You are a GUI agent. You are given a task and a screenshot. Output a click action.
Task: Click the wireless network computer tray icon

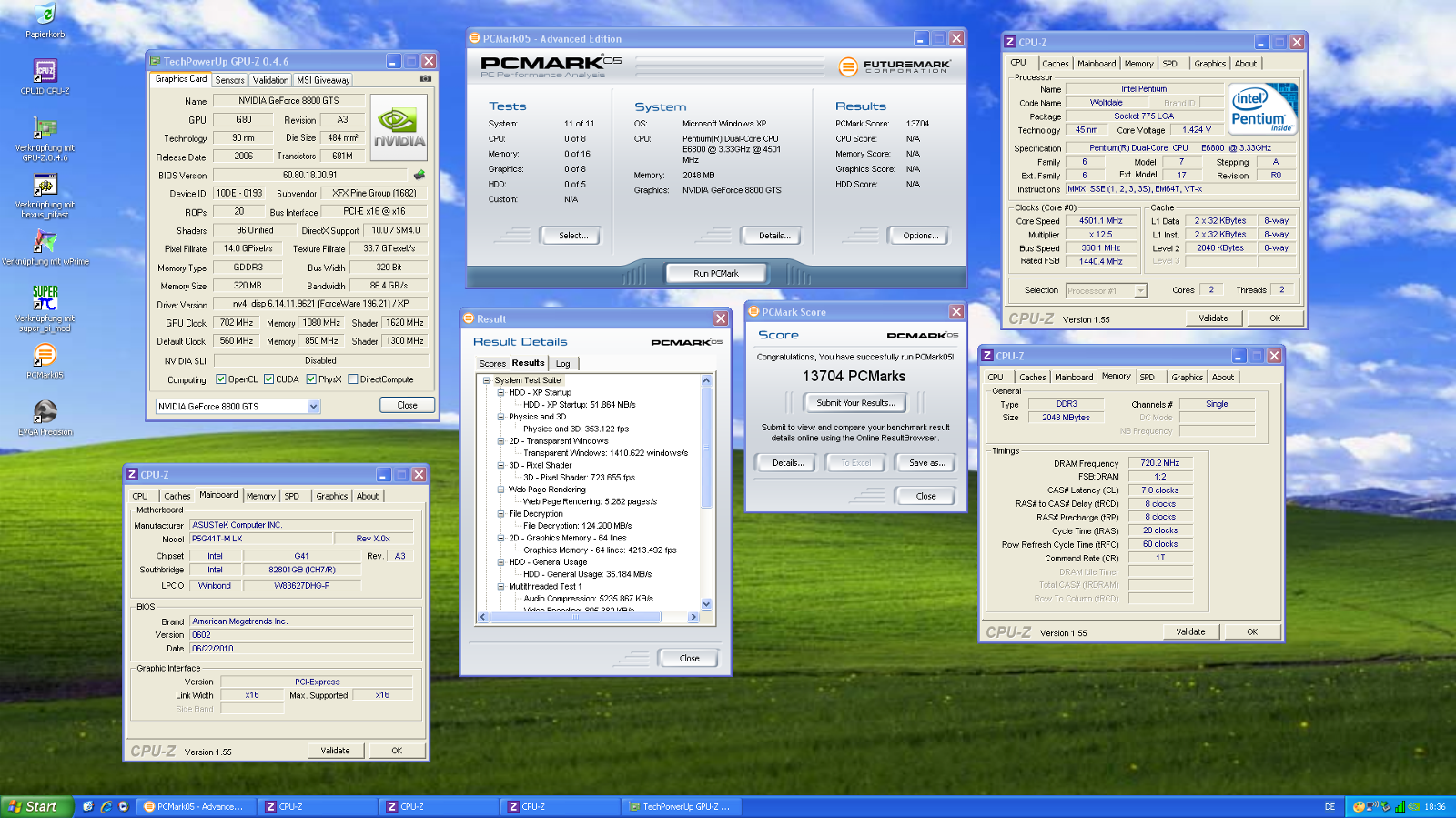point(1371,807)
